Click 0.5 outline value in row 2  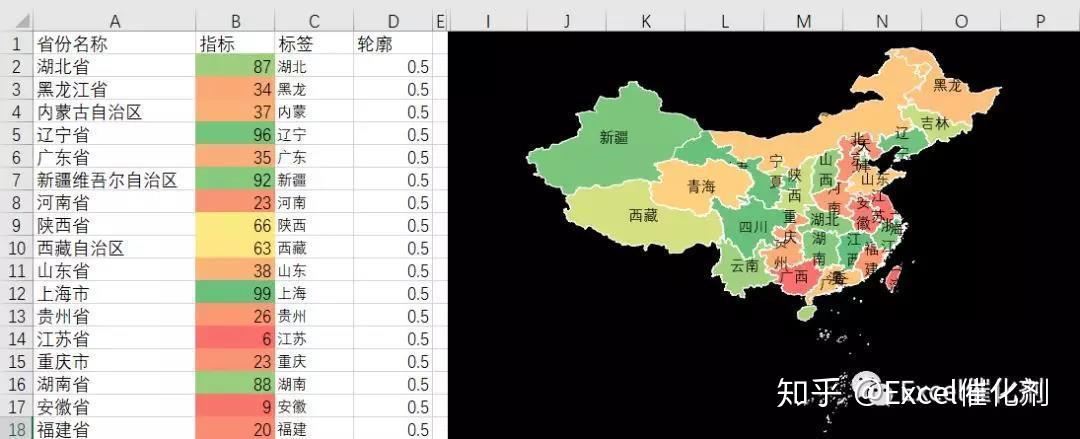(393, 67)
